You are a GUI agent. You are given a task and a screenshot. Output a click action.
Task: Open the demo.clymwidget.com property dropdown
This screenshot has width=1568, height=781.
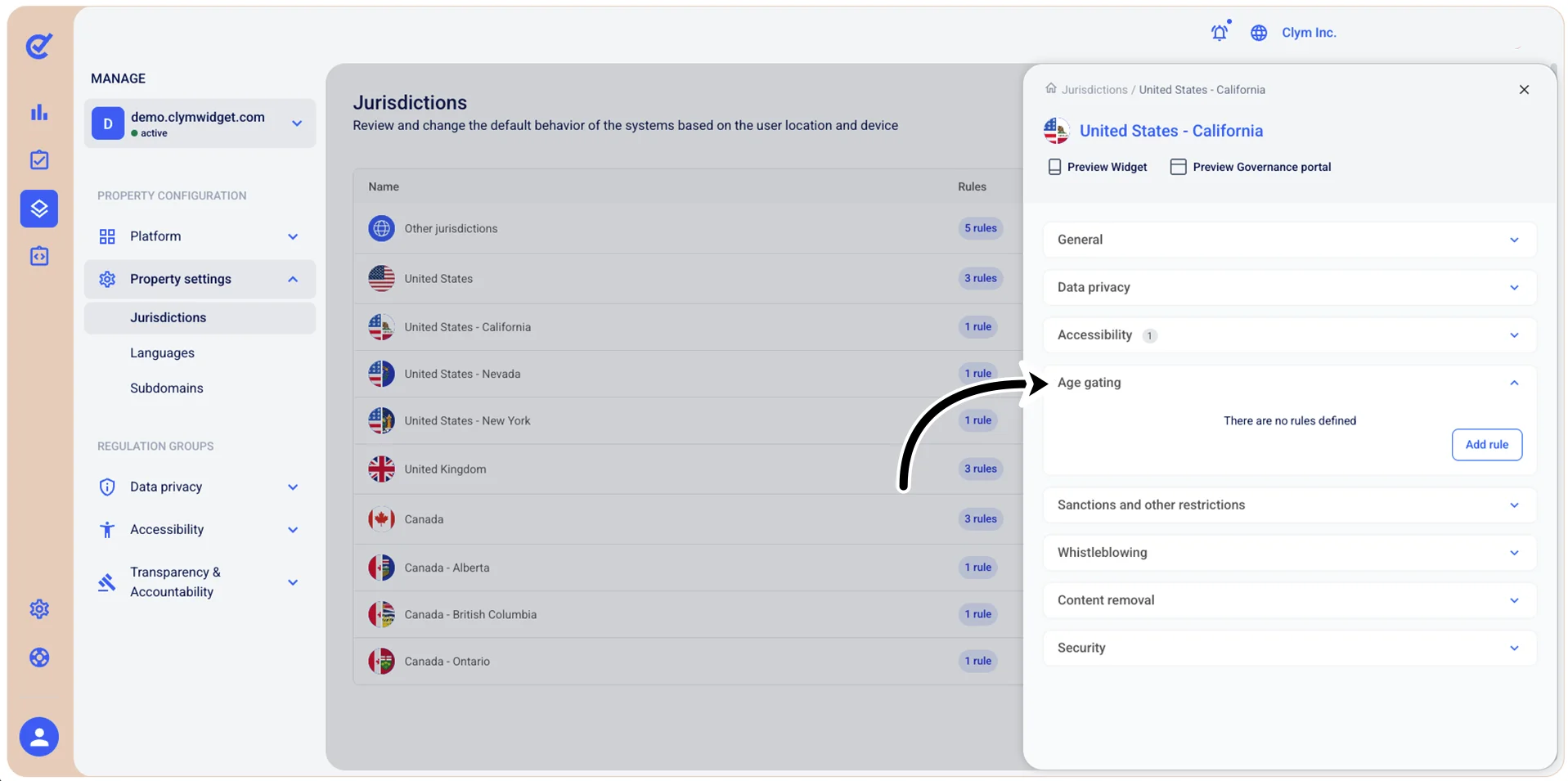[x=200, y=123]
